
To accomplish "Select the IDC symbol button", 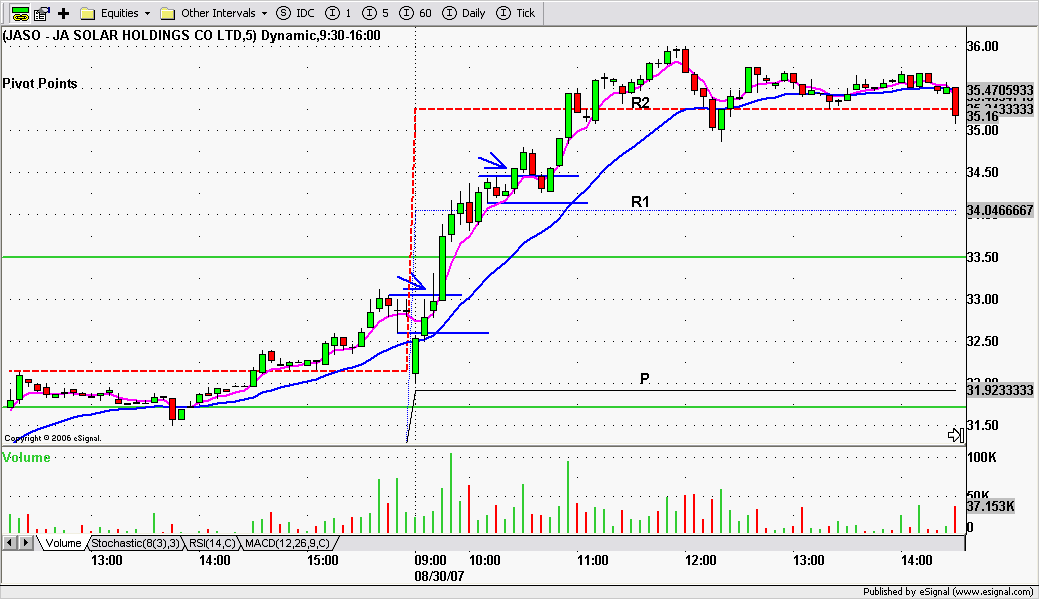I will point(296,13).
